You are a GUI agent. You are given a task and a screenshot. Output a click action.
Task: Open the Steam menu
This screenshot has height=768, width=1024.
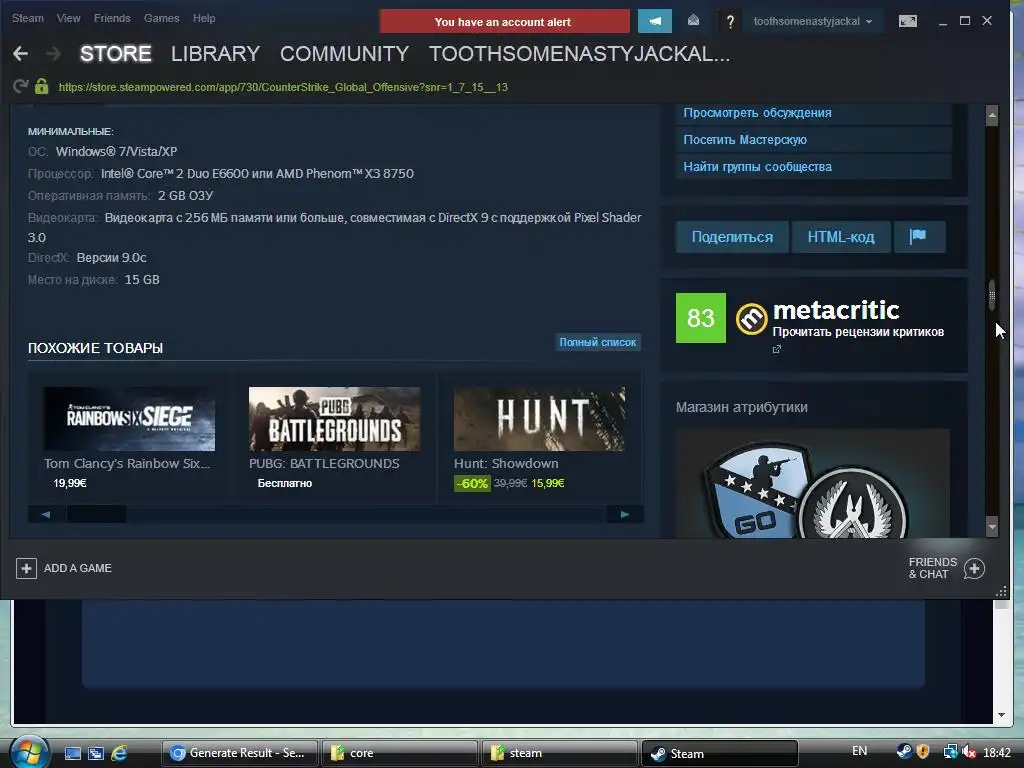point(27,18)
